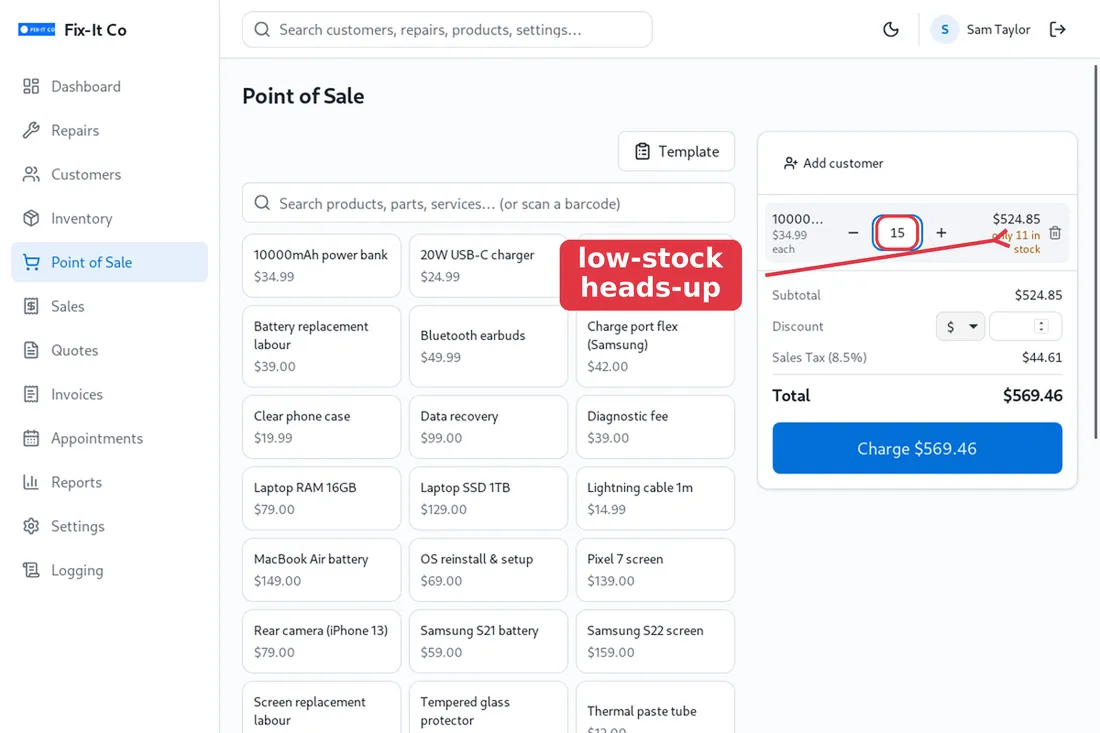Open Repairs in the sidebar

[x=109, y=130]
